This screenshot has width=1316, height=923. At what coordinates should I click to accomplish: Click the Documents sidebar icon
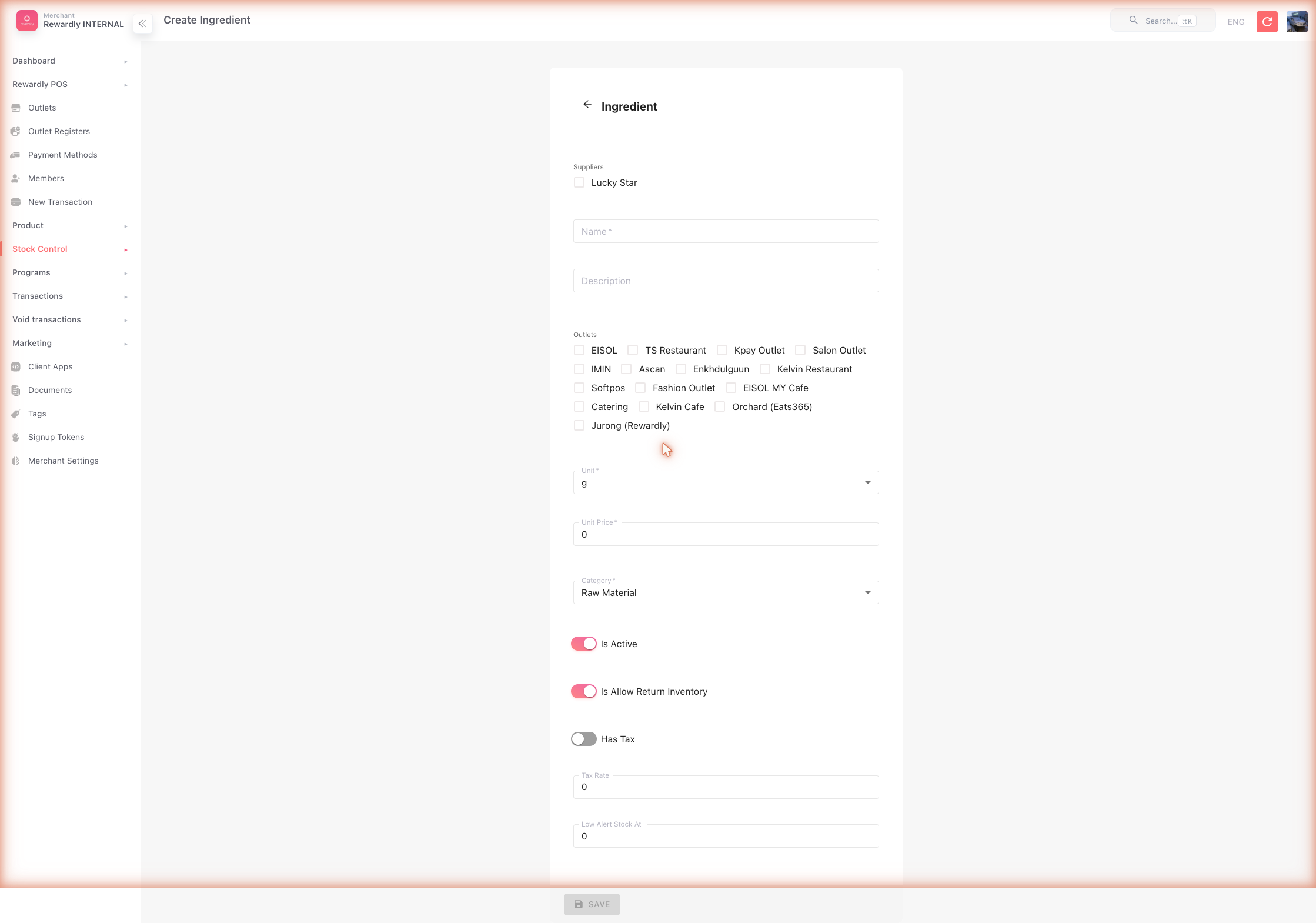(16, 390)
